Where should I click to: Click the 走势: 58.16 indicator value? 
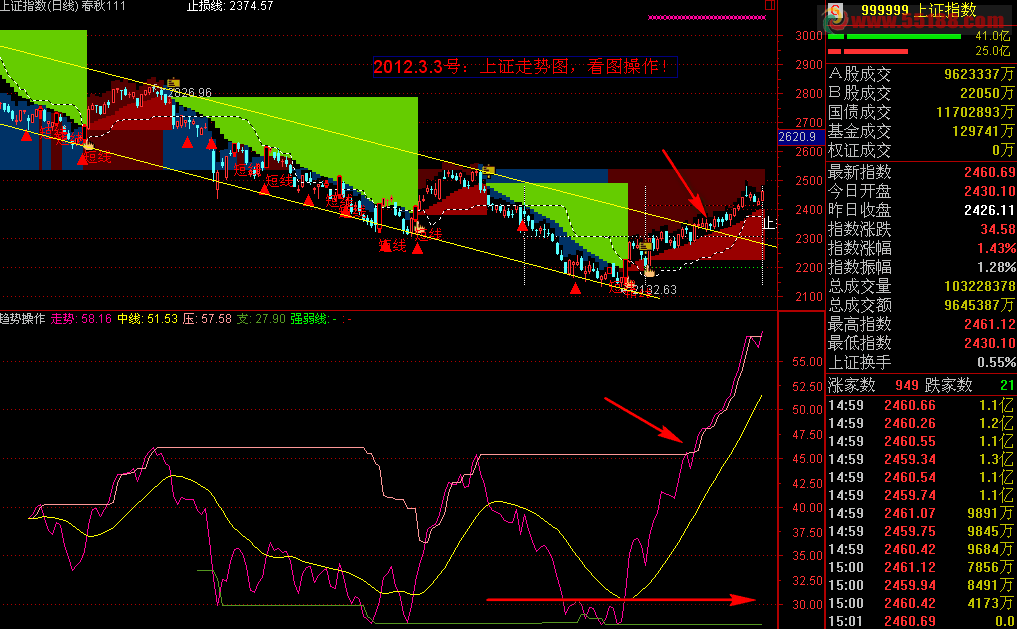pos(81,318)
